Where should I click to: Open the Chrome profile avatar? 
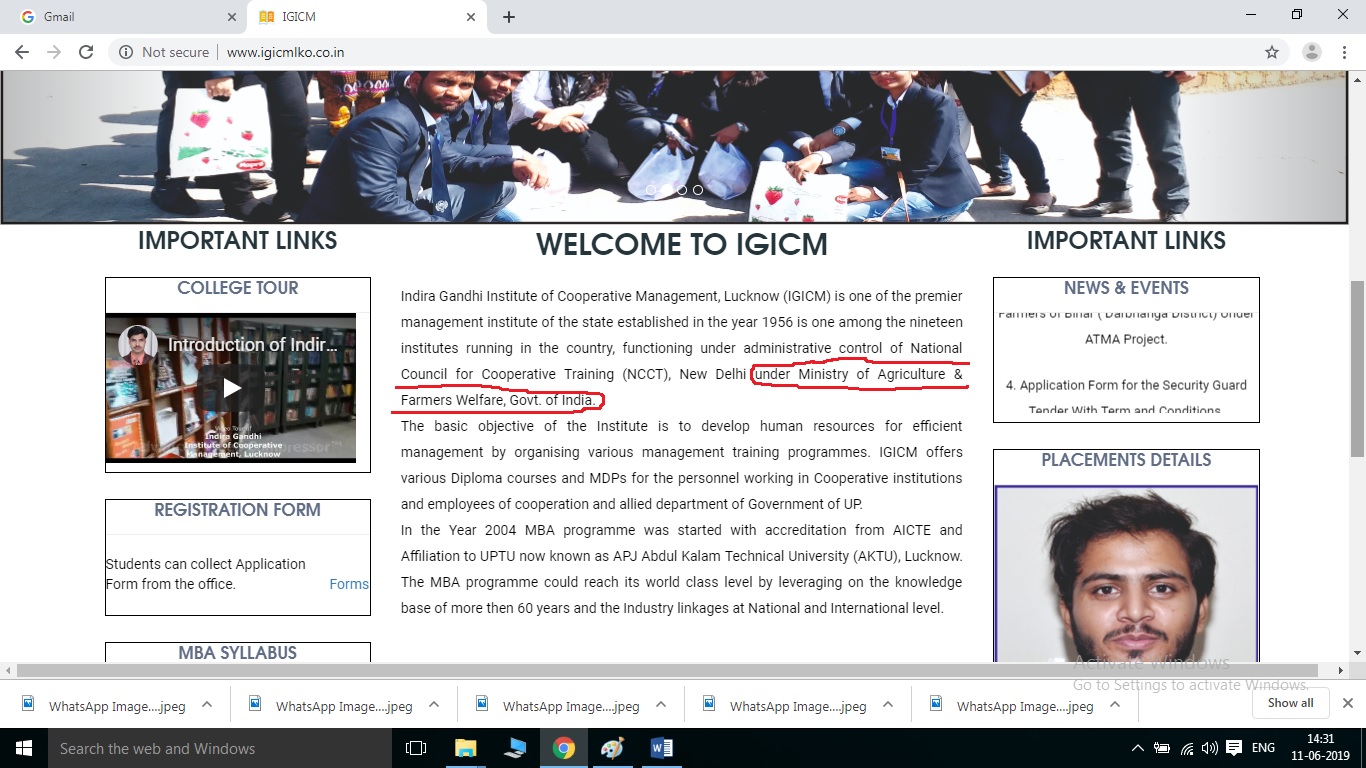[1312, 52]
